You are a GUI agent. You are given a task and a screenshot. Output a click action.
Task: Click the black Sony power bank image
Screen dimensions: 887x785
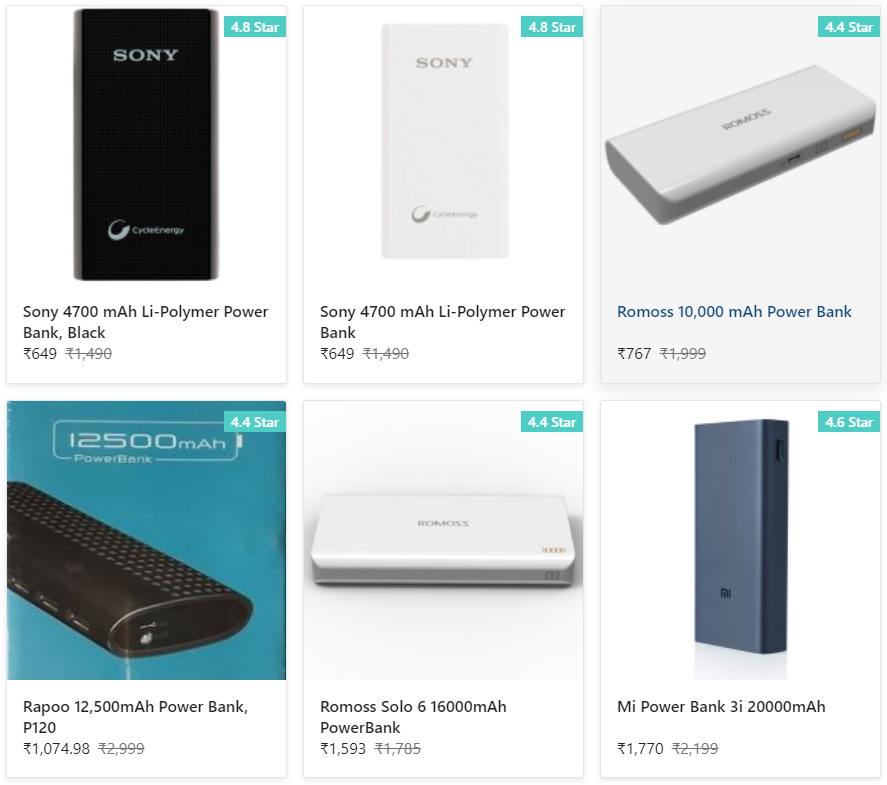tap(146, 145)
